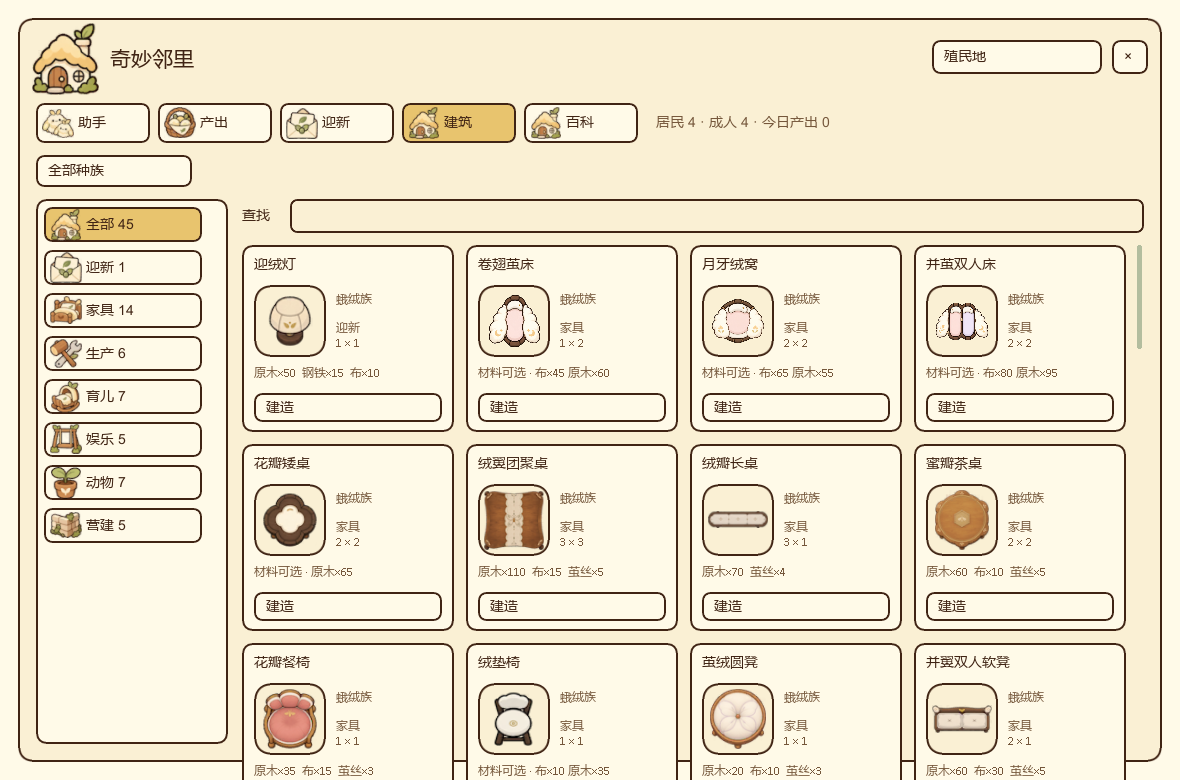Build the 并茧双人床 item
The height and width of the screenshot is (780, 1180).
tap(1020, 407)
